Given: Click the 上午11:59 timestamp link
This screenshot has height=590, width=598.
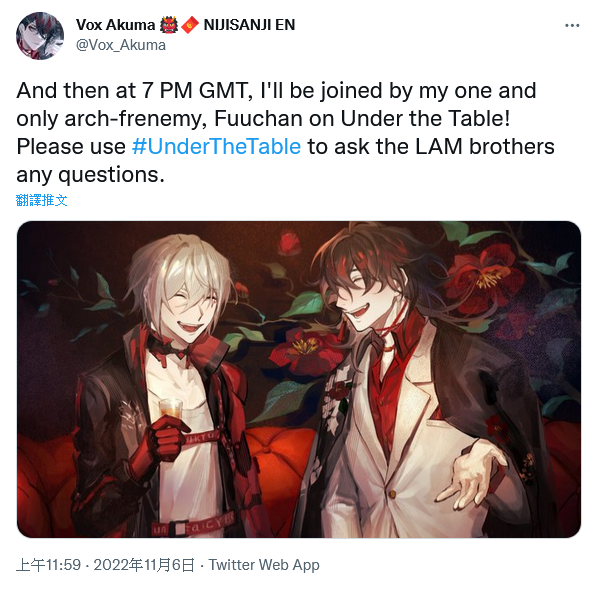Looking at the screenshot, I should pos(48,565).
